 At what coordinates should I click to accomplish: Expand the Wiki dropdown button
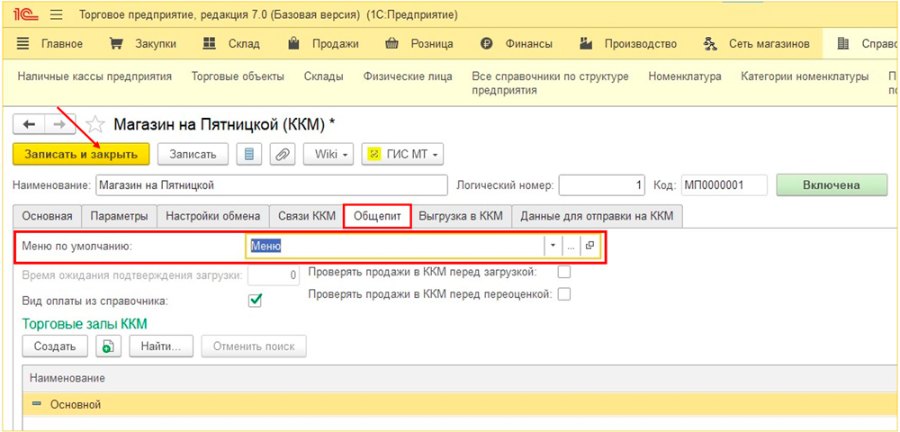pyautogui.click(x=328, y=154)
